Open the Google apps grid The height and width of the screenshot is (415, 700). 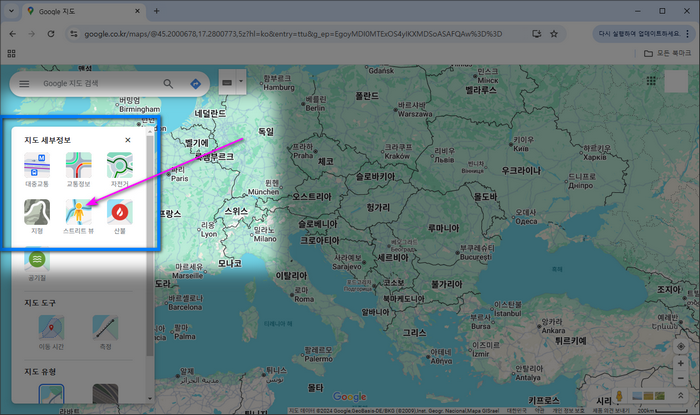651,81
